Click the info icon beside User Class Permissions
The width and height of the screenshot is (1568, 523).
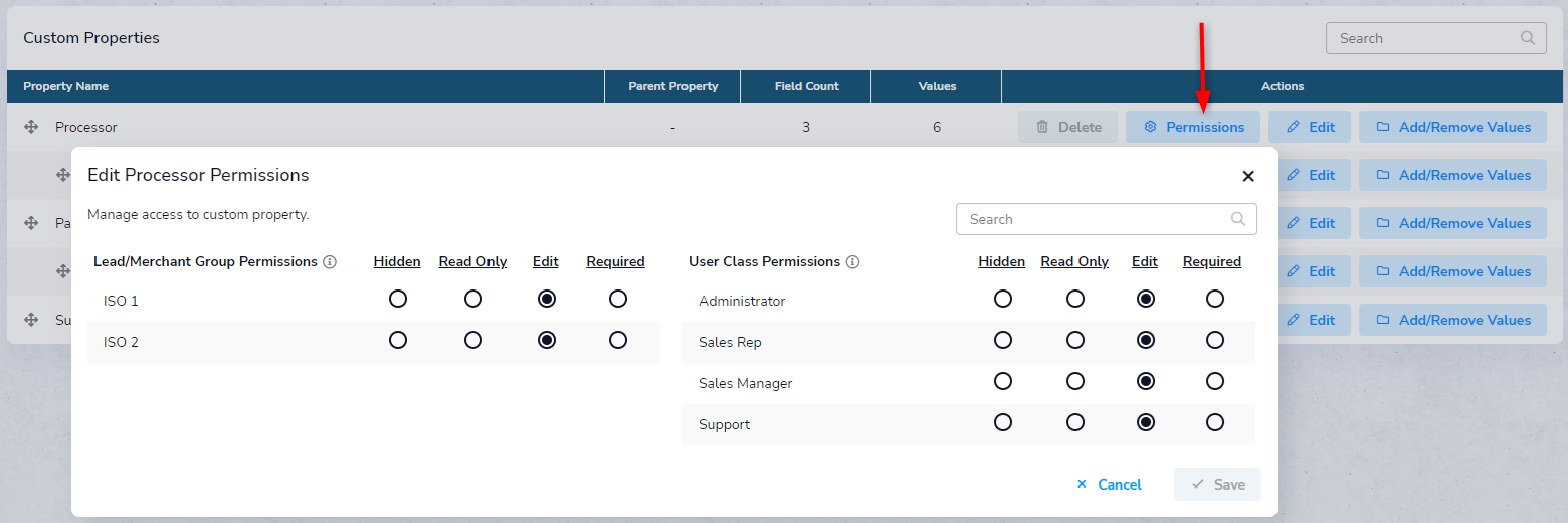(x=852, y=262)
